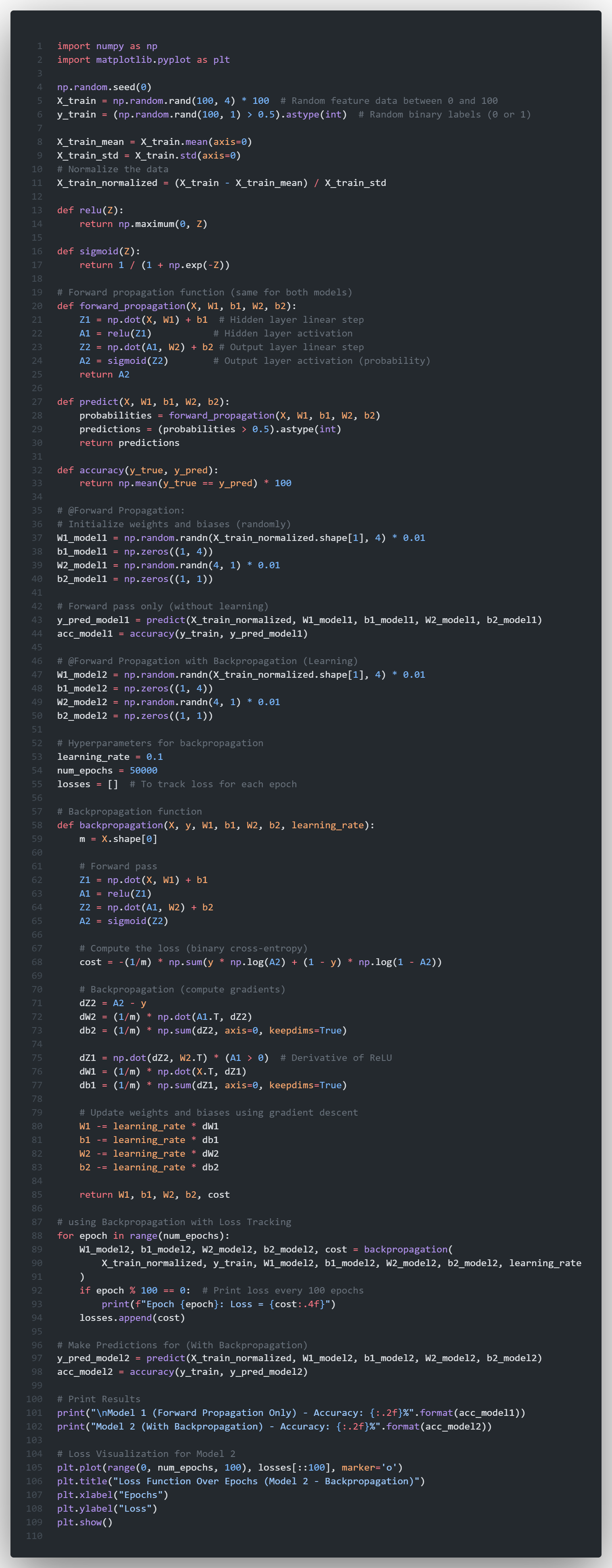The height and width of the screenshot is (1568, 612).
Task: Click 'for epoch in range(num_epochs):' line
Action: coord(143,1236)
